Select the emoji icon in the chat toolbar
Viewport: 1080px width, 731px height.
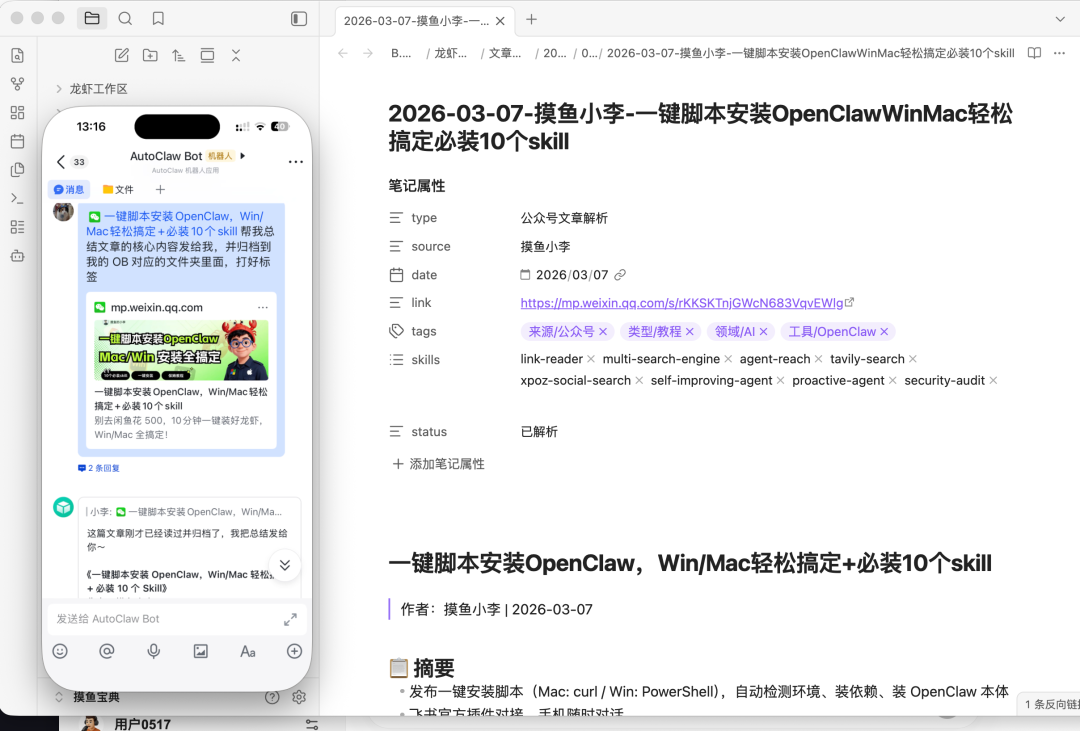[60, 651]
